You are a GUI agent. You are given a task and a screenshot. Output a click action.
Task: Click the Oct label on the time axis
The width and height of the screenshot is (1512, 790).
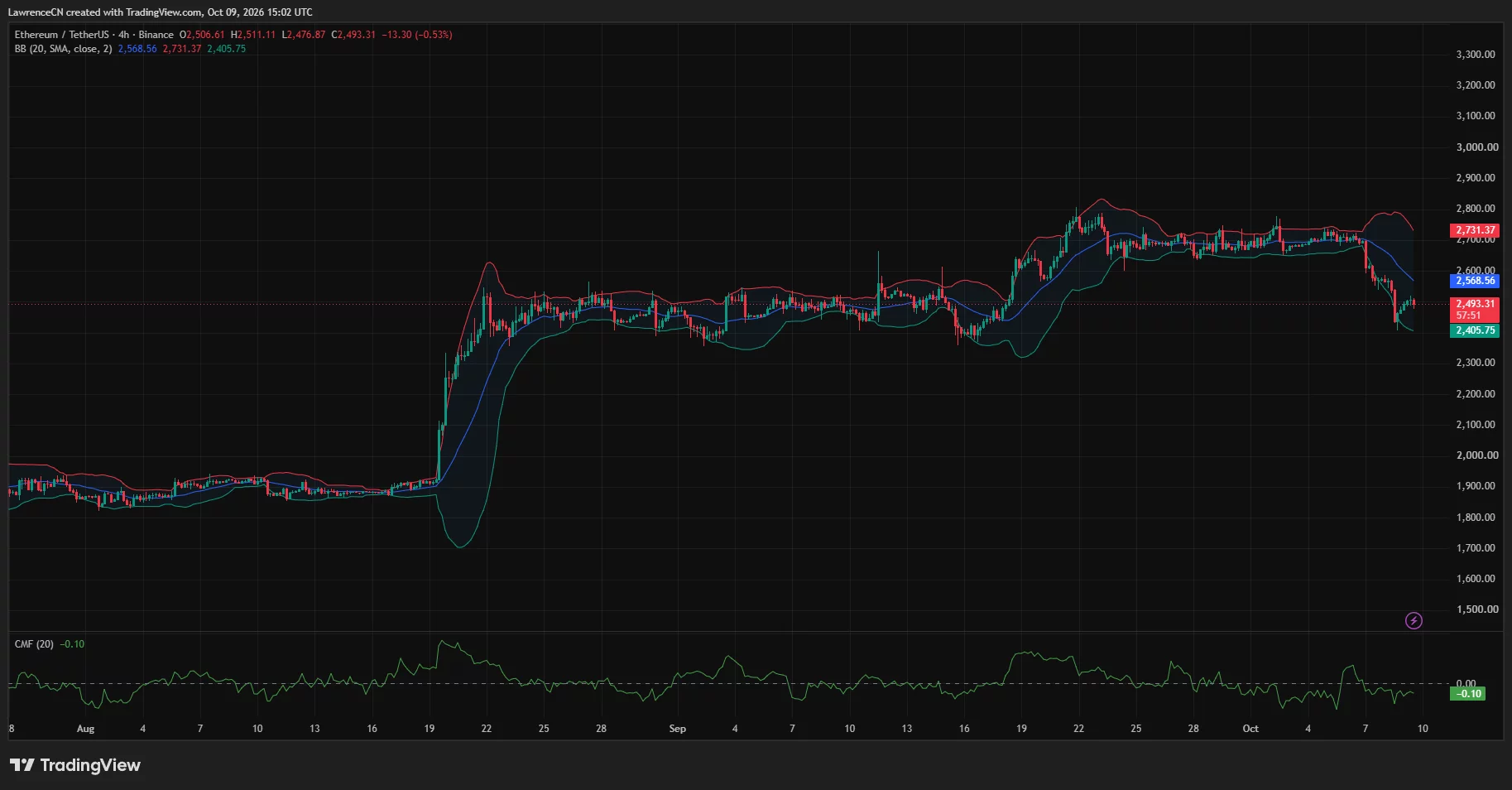1250,729
